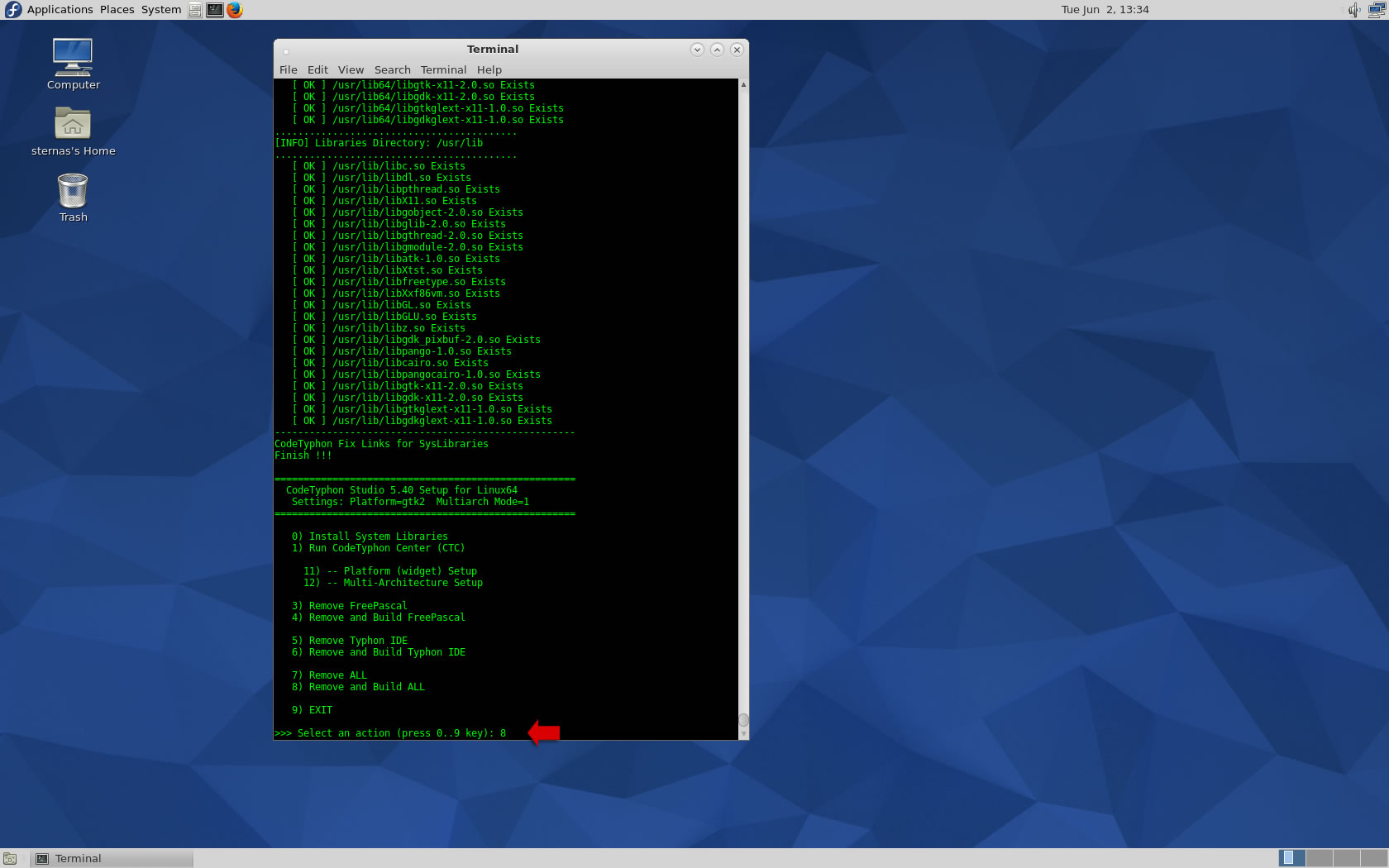Open the Terminal menu in menubar
Screen dimensions: 1389x868
coord(443,70)
